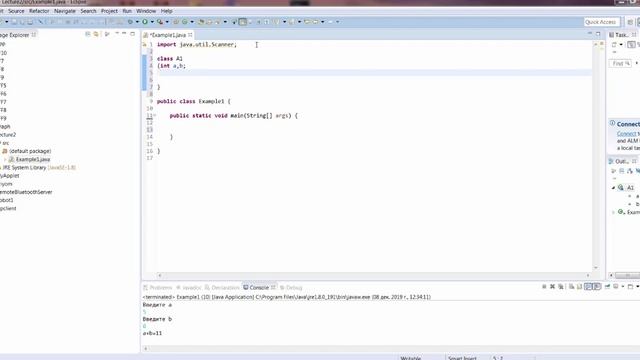Open Display Selected Console dropdown arrow
This screenshot has width=640, height=360.
click(x=622, y=287)
